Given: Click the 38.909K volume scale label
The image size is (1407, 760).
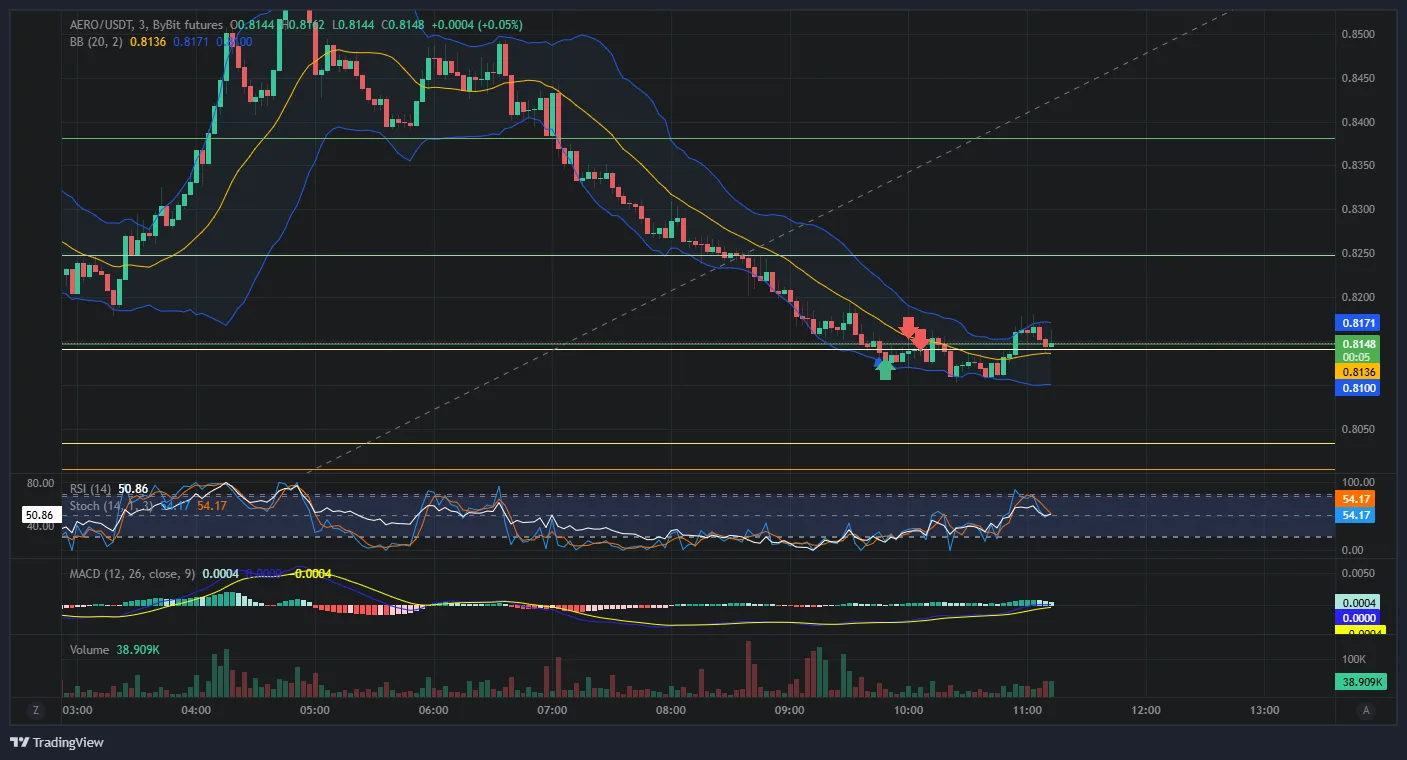Looking at the screenshot, I should tap(1360, 682).
